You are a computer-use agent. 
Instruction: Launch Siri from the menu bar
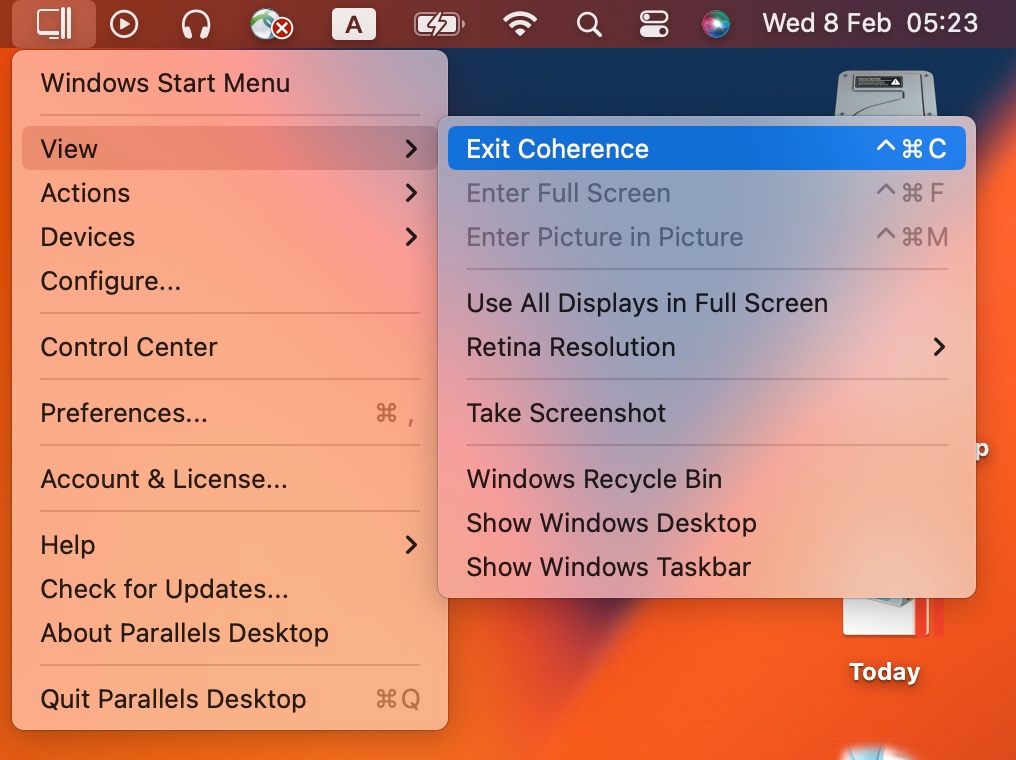(716, 24)
